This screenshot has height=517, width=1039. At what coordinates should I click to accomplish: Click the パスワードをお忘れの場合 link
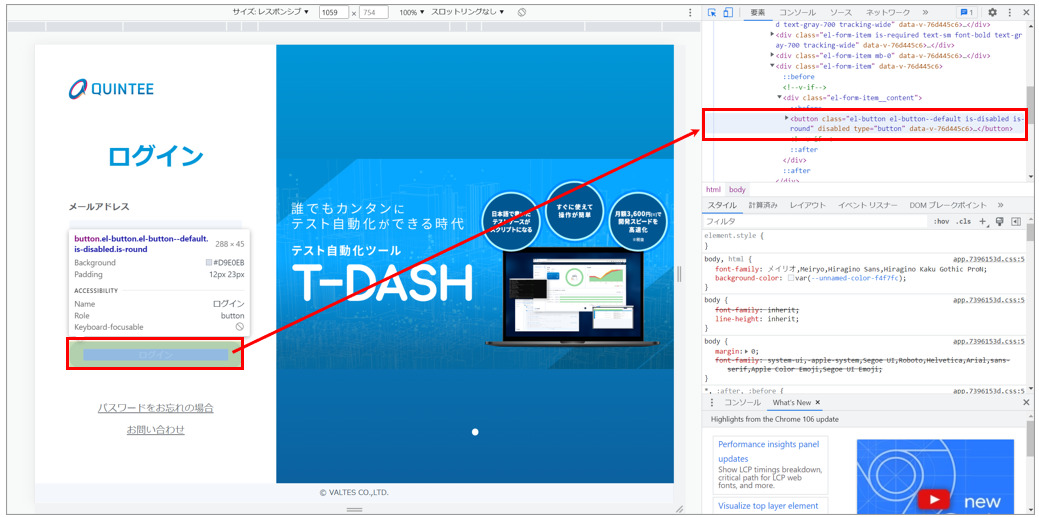click(155, 408)
